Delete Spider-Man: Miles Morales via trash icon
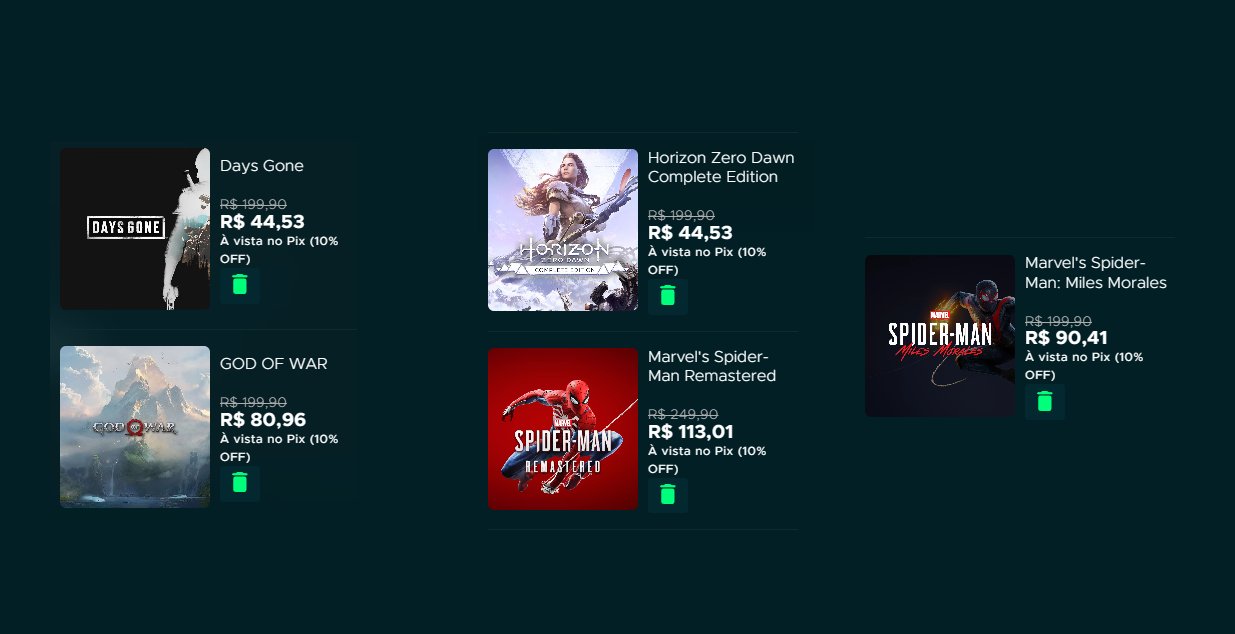The width and height of the screenshot is (1235, 634). tap(1045, 402)
